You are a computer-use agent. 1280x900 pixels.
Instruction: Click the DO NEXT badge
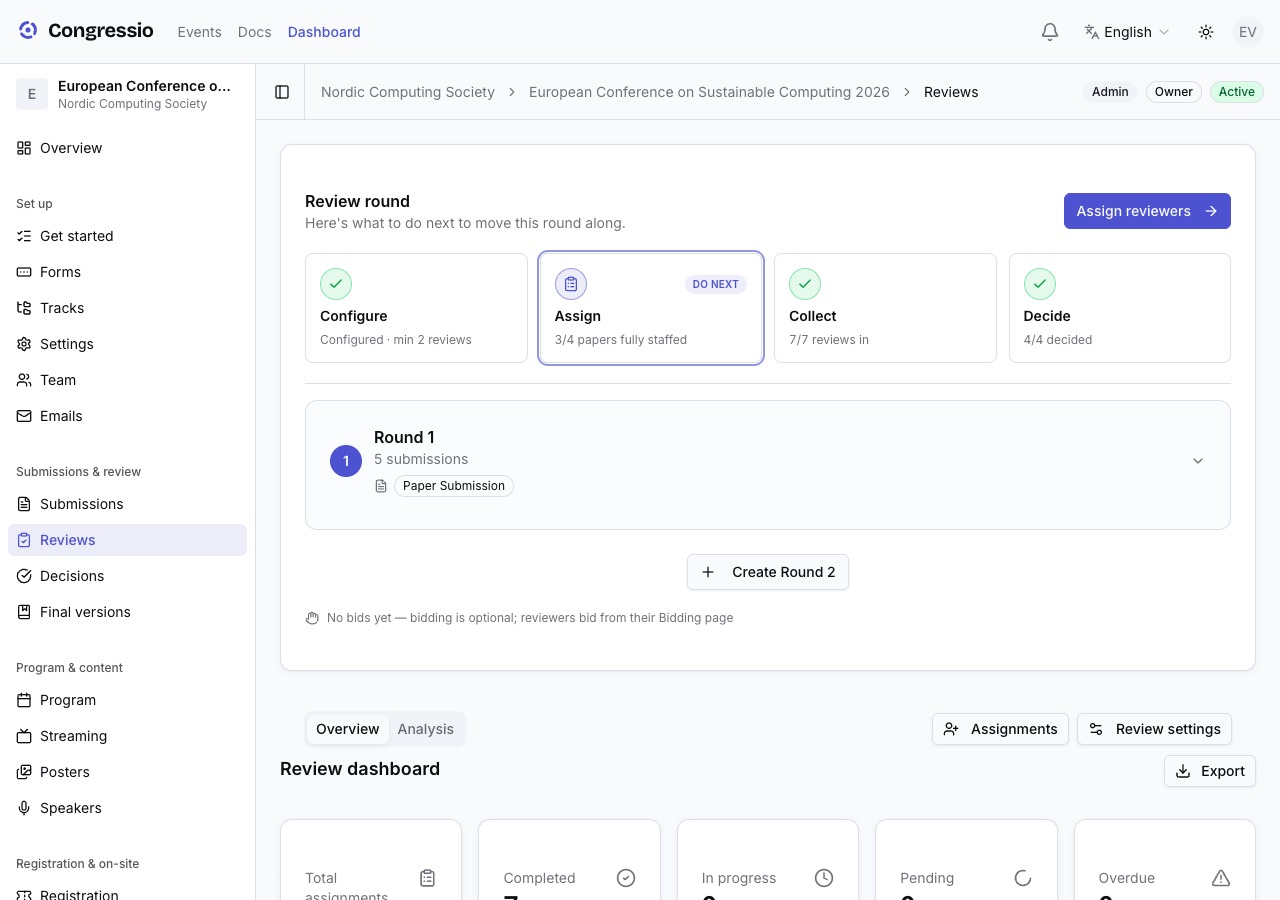point(716,284)
